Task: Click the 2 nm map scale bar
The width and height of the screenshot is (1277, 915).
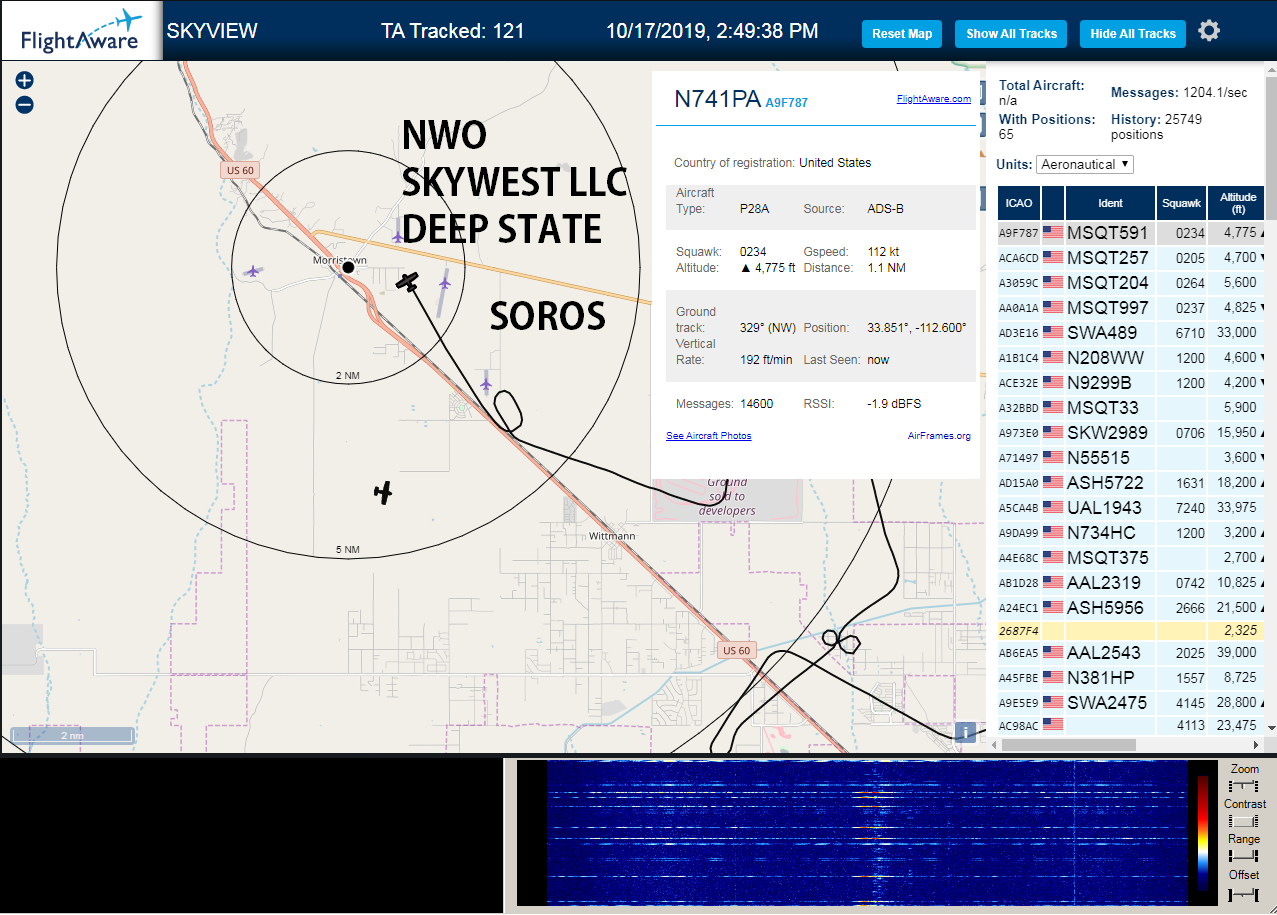Action: [x=72, y=735]
